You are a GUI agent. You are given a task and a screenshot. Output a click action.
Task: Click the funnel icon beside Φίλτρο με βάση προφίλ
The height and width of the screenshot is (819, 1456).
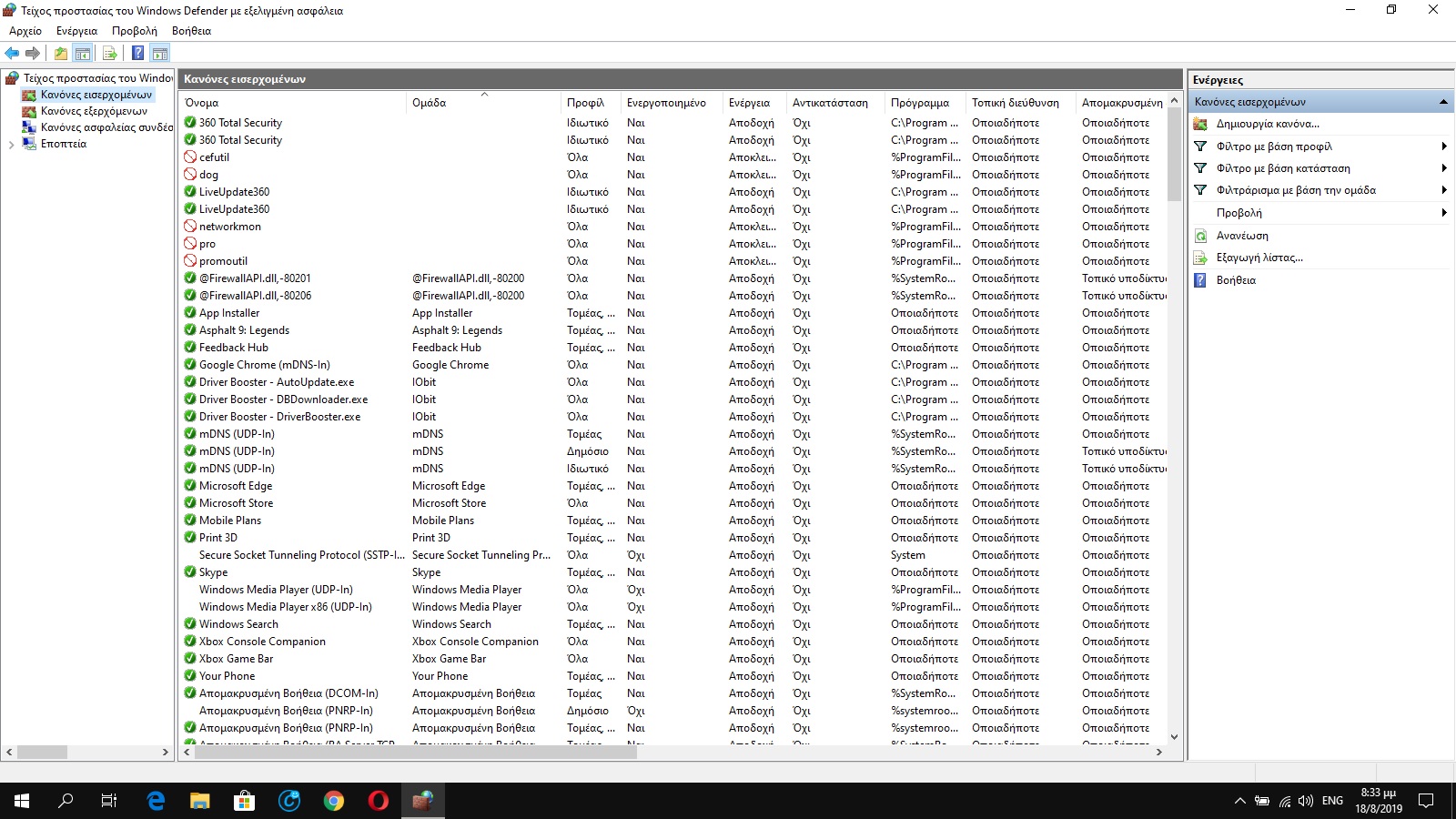coord(1200,147)
